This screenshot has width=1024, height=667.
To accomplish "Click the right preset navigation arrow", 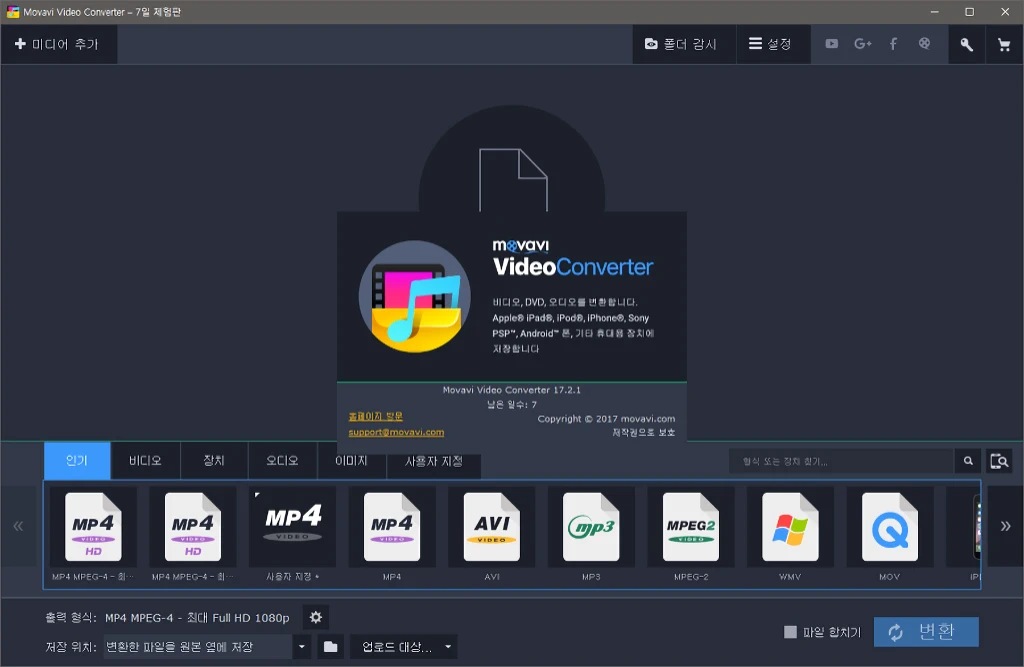I will click(1005, 526).
